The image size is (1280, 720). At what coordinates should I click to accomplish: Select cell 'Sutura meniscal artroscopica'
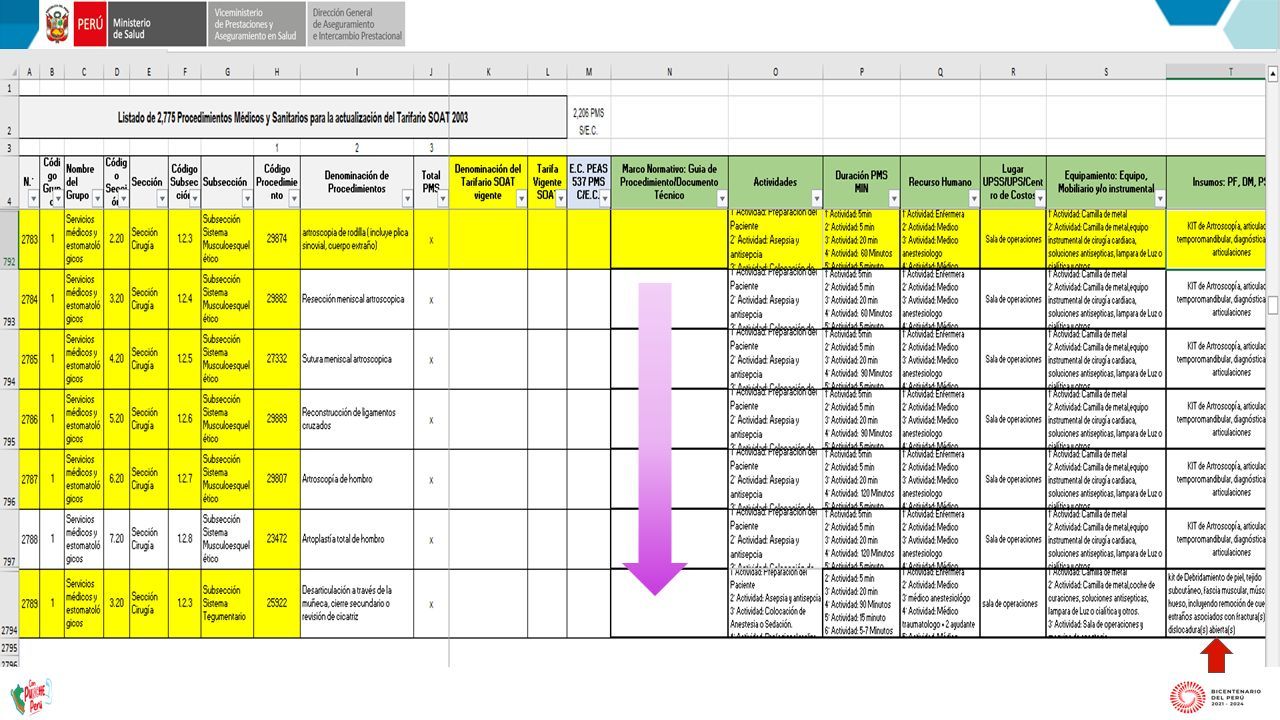click(x=357, y=359)
